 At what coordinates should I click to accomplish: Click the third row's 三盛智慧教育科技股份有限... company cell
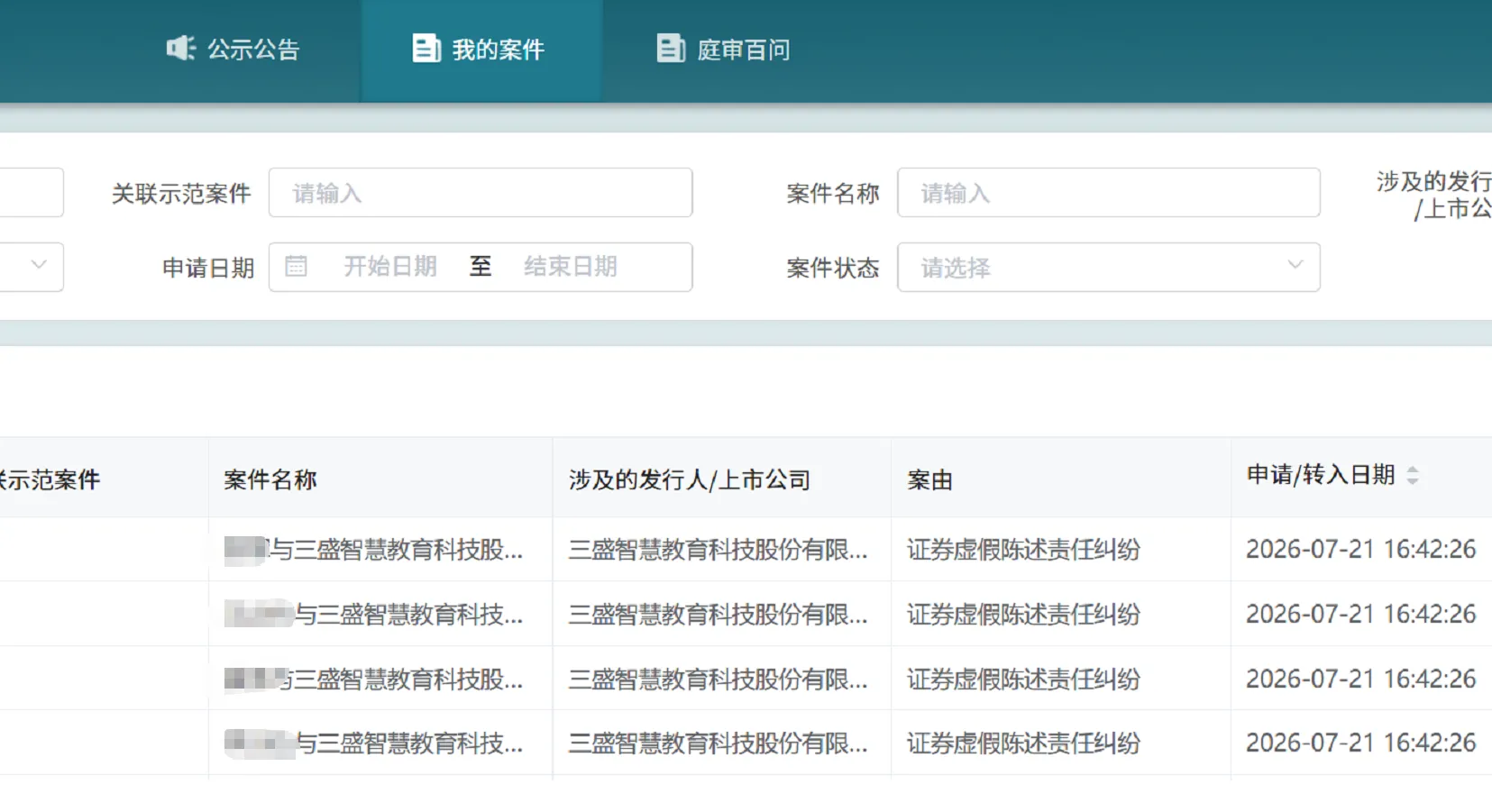[718, 679]
